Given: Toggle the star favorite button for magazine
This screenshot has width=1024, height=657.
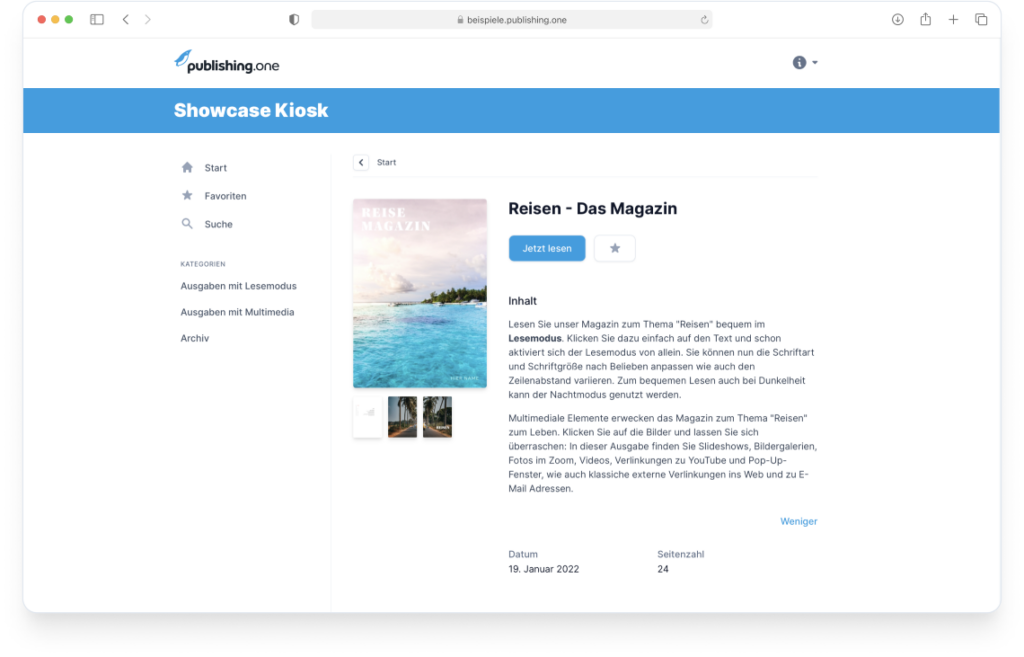Looking at the screenshot, I should click(x=614, y=248).
